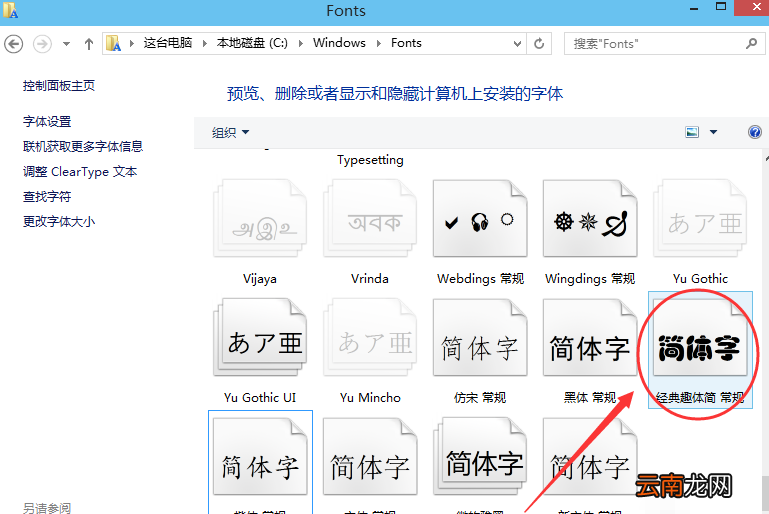Select the Yu Gothic font icon

pos(700,218)
